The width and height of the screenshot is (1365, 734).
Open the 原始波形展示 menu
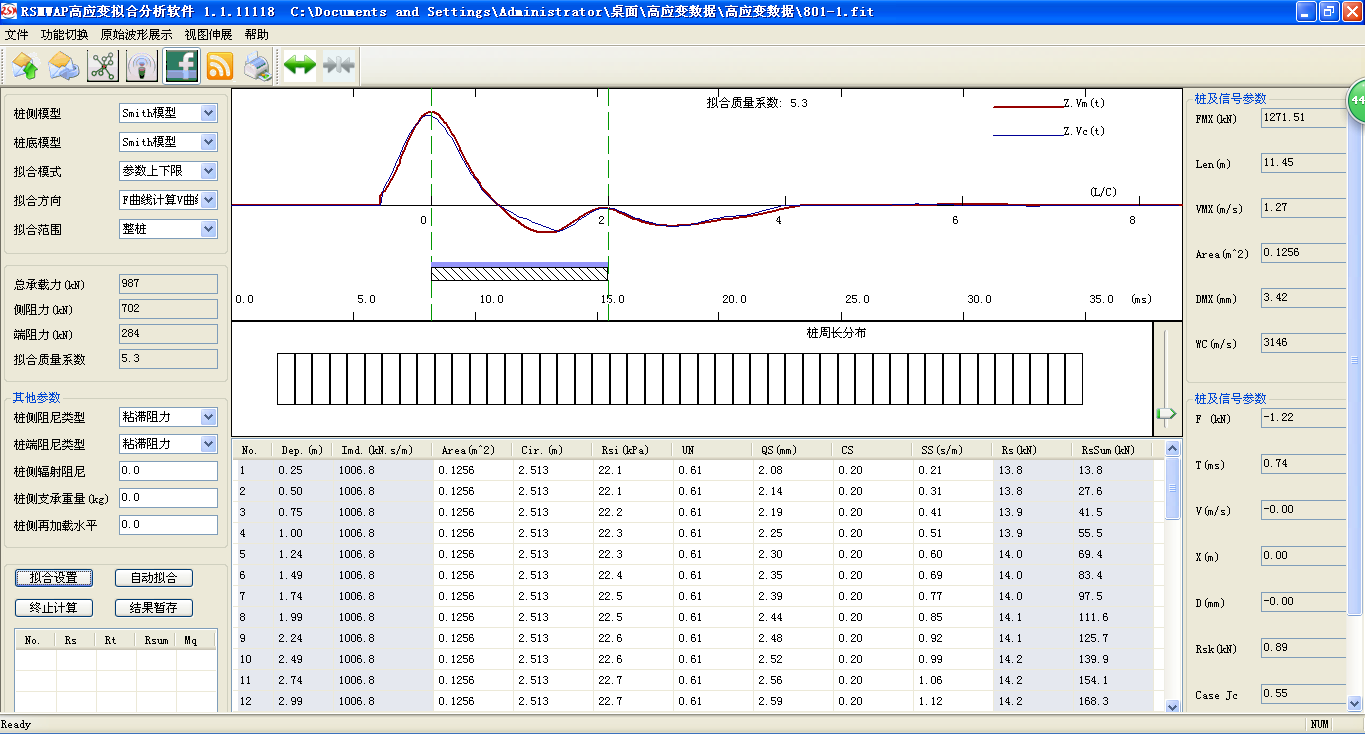tap(136, 34)
